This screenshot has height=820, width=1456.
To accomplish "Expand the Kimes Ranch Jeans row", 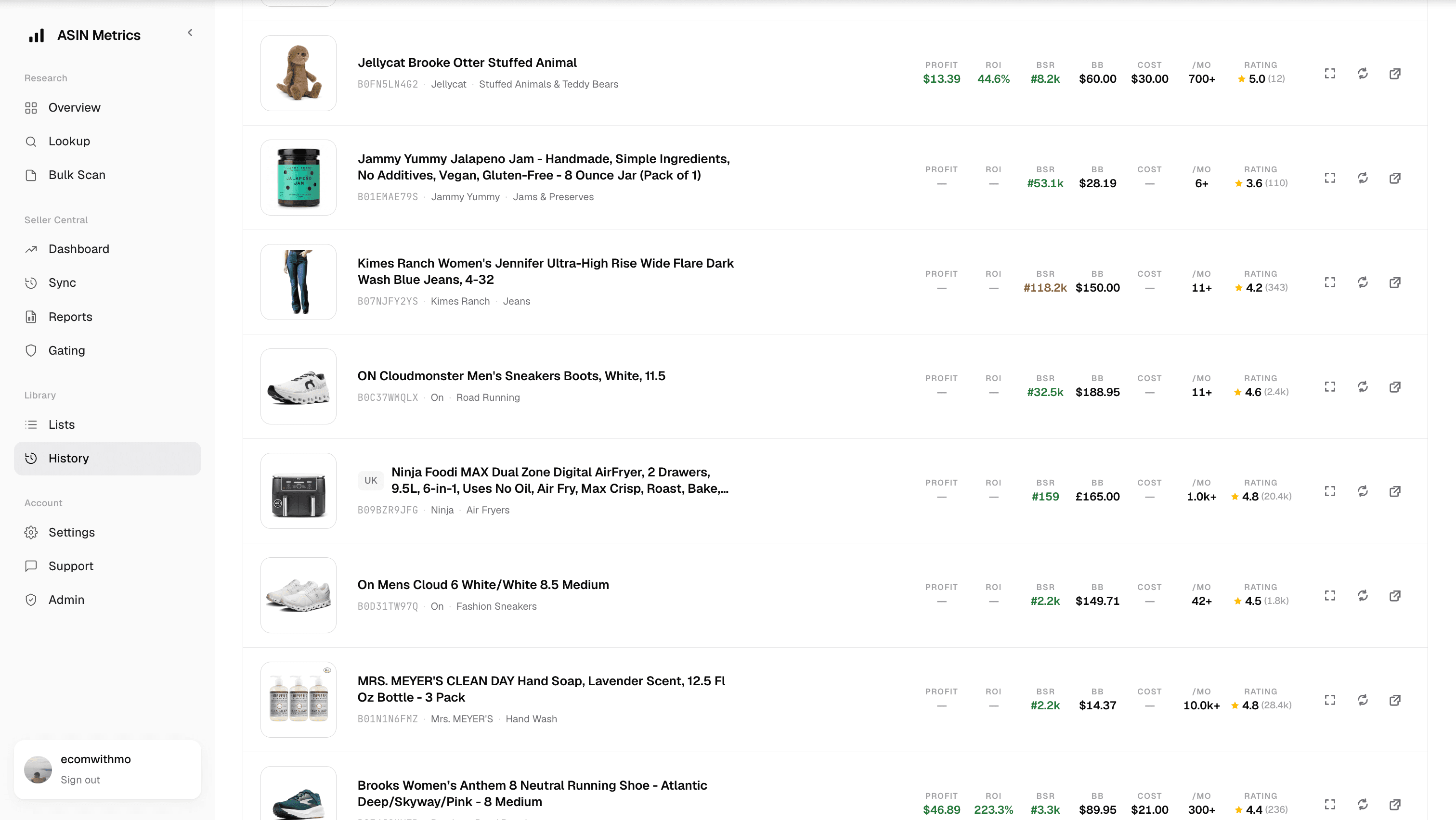I will [1330, 282].
